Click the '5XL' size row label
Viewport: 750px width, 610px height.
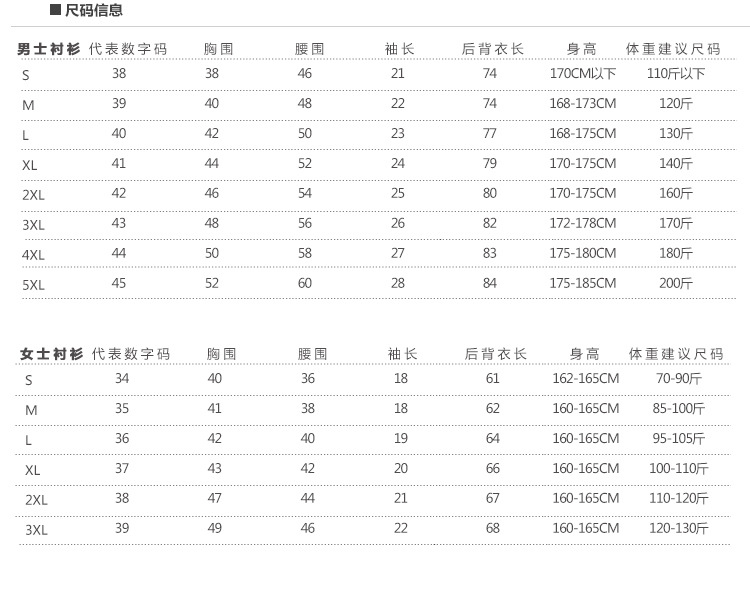point(33,285)
